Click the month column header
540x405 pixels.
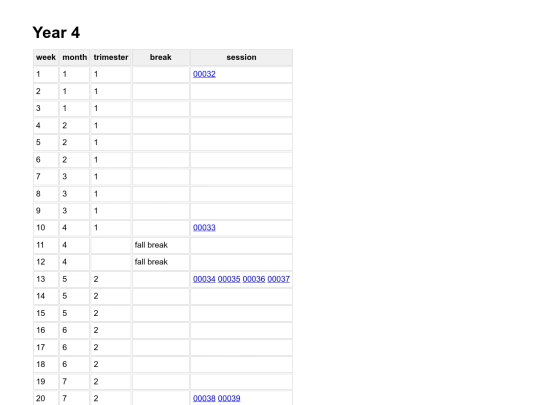coord(75,57)
